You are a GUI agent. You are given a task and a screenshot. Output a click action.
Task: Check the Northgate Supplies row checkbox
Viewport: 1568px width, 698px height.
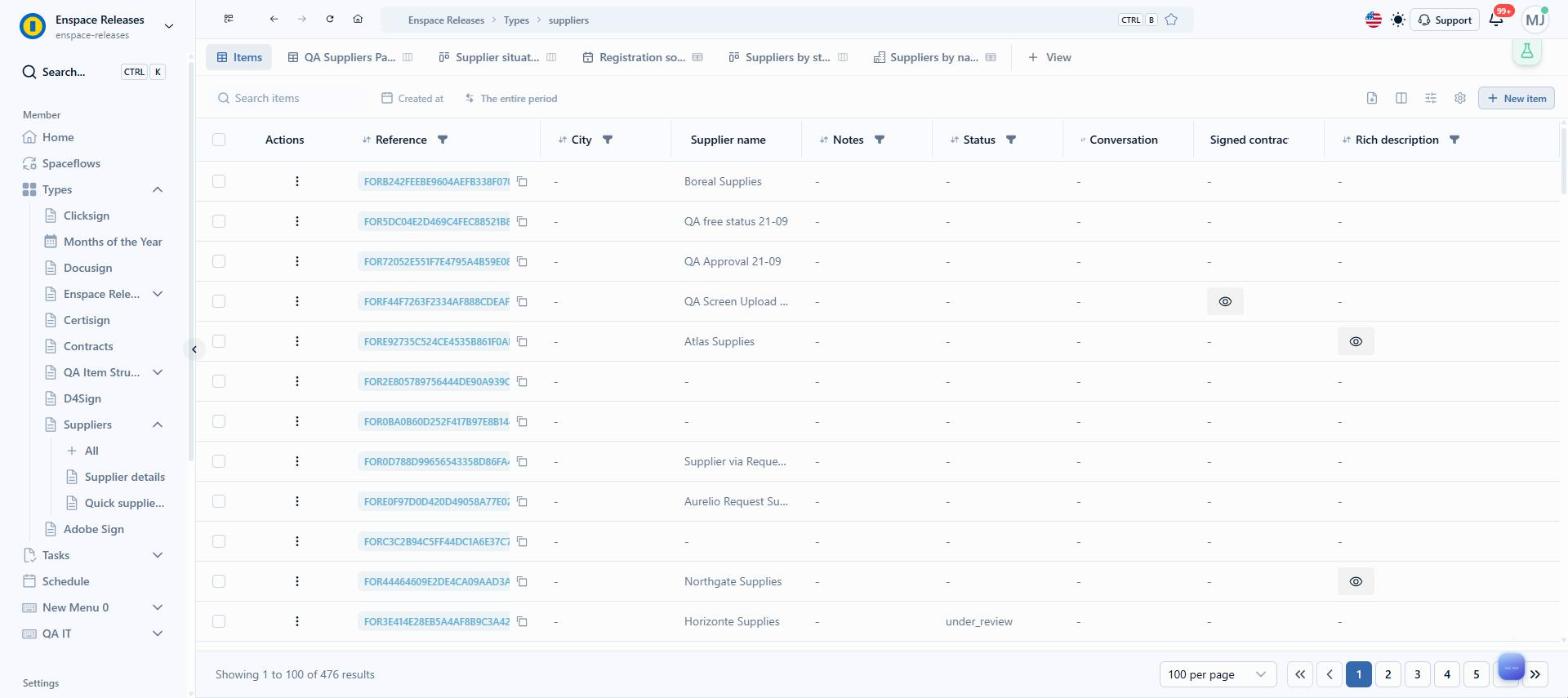[219, 581]
